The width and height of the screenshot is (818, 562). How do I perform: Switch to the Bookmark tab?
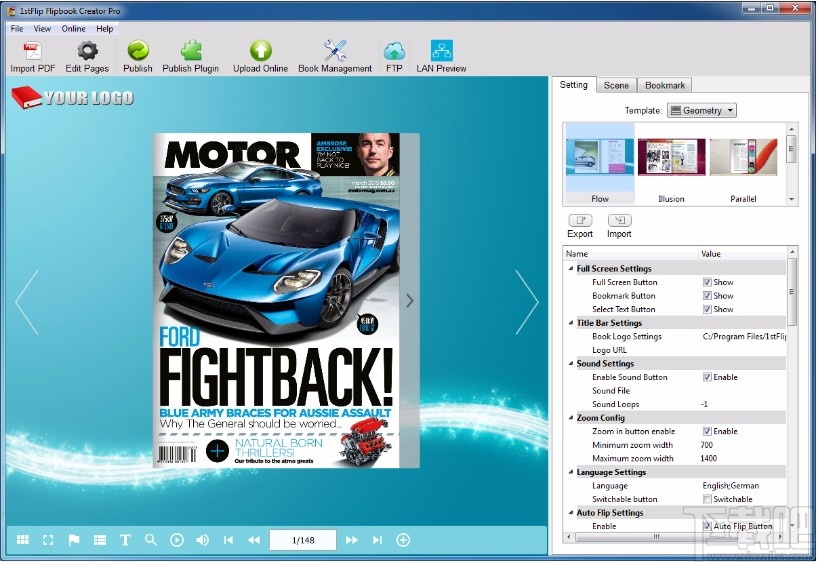(x=665, y=85)
